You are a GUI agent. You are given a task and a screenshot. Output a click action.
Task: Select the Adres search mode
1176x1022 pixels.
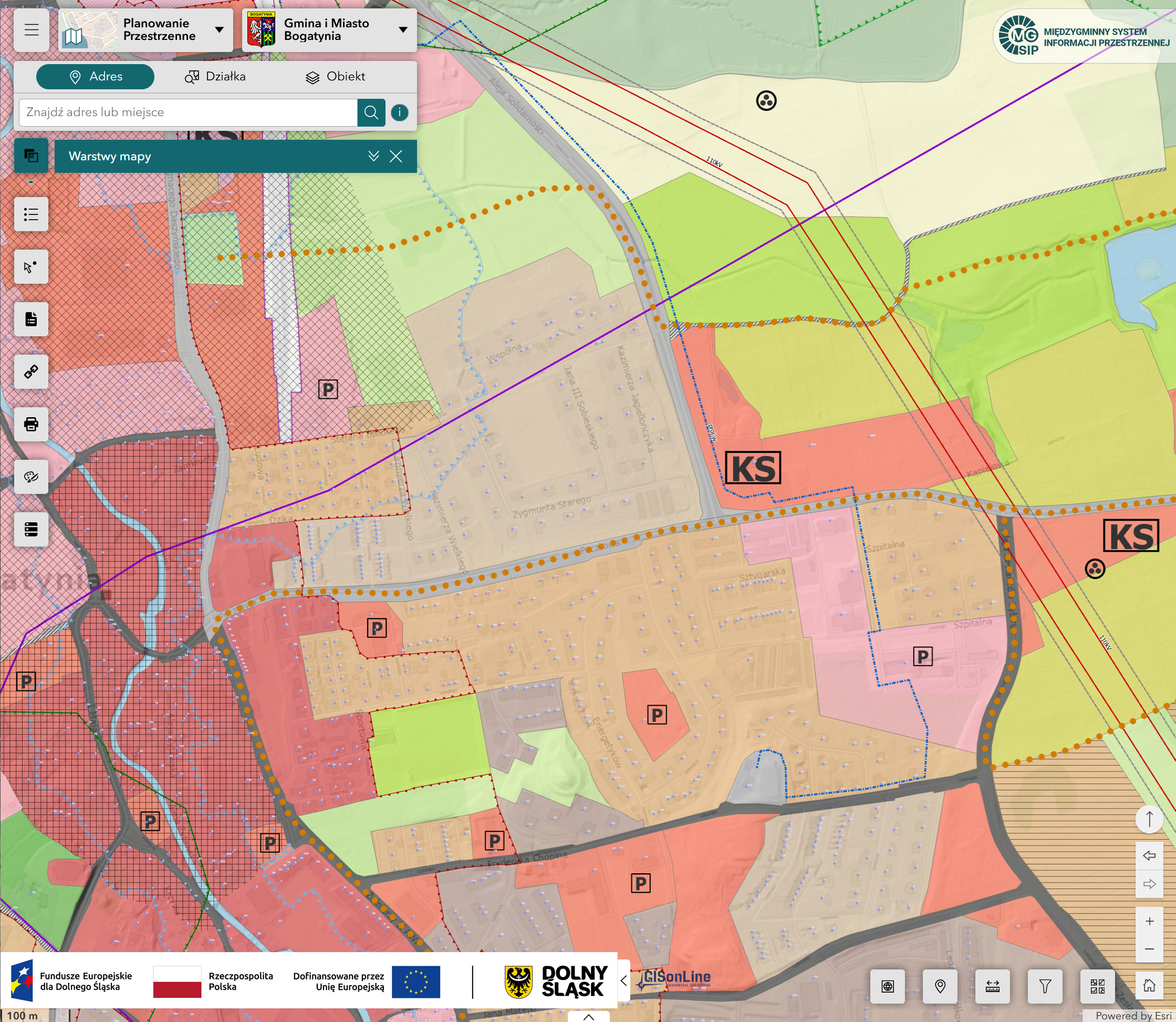point(95,76)
